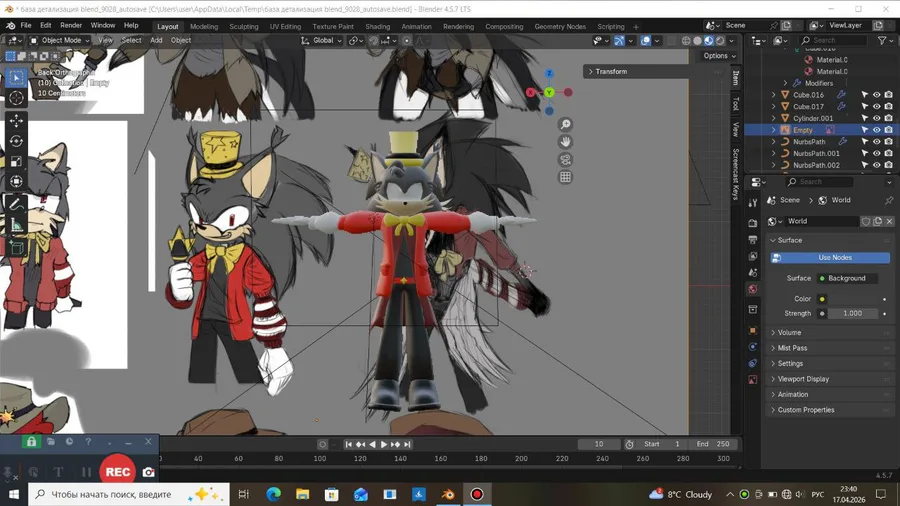Open the Object properties tab

pos(752,330)
